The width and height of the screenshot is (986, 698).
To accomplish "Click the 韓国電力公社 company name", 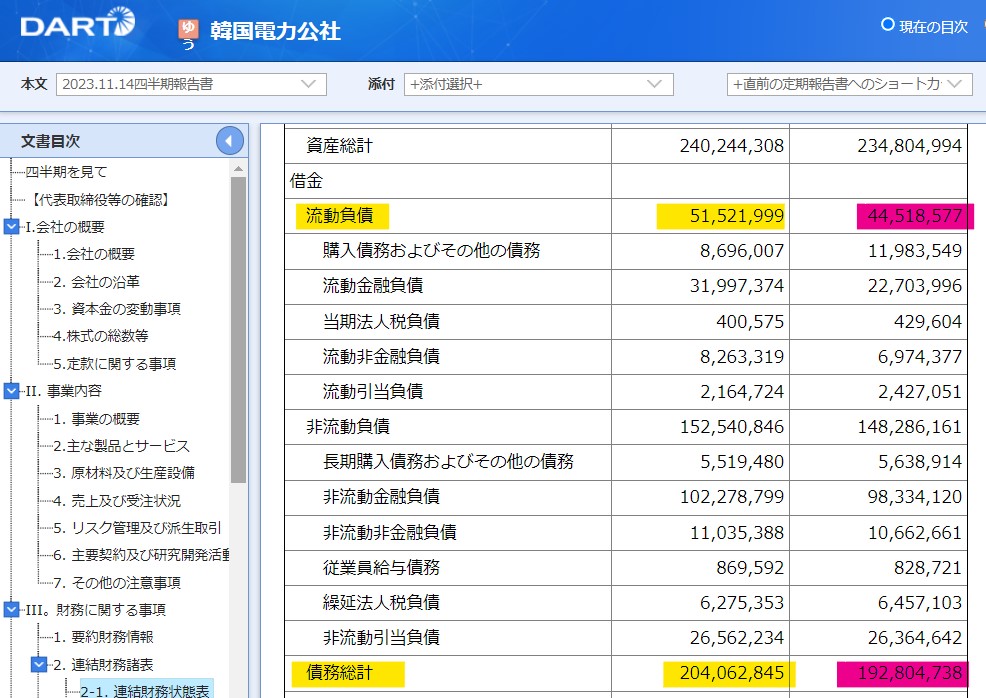I will [275, 31].
